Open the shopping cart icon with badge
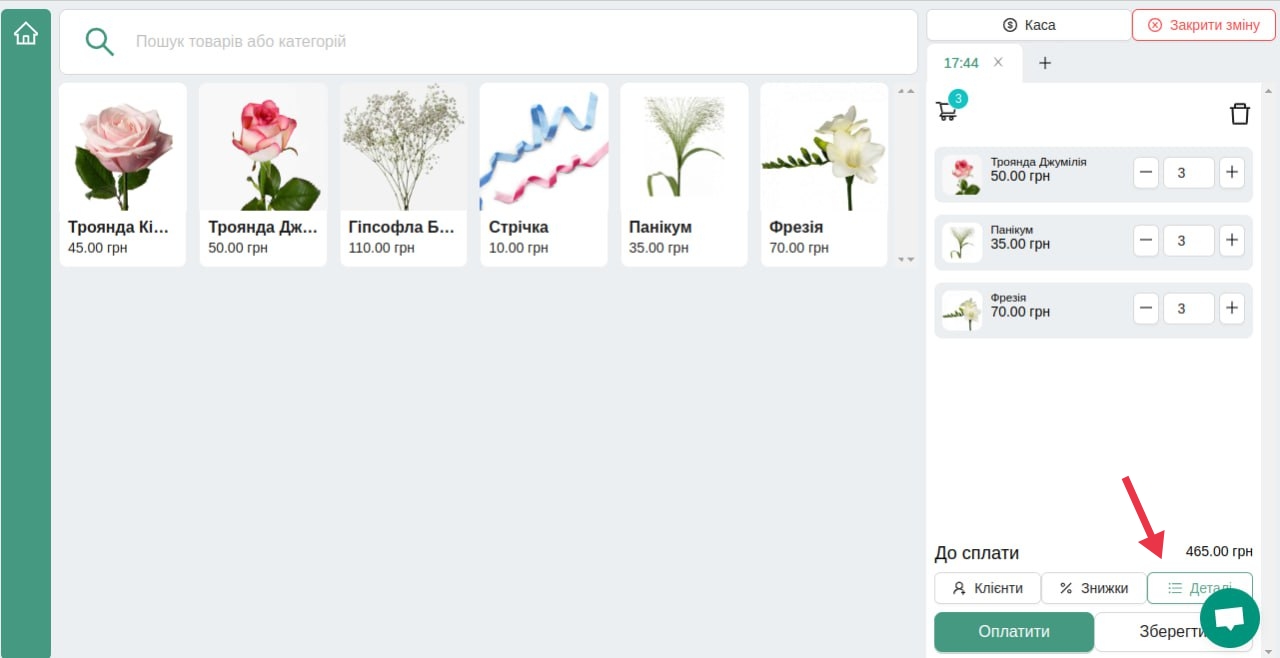Viewport: 1280px width, 658px height. pyautogui.click(x=948, y=108)
